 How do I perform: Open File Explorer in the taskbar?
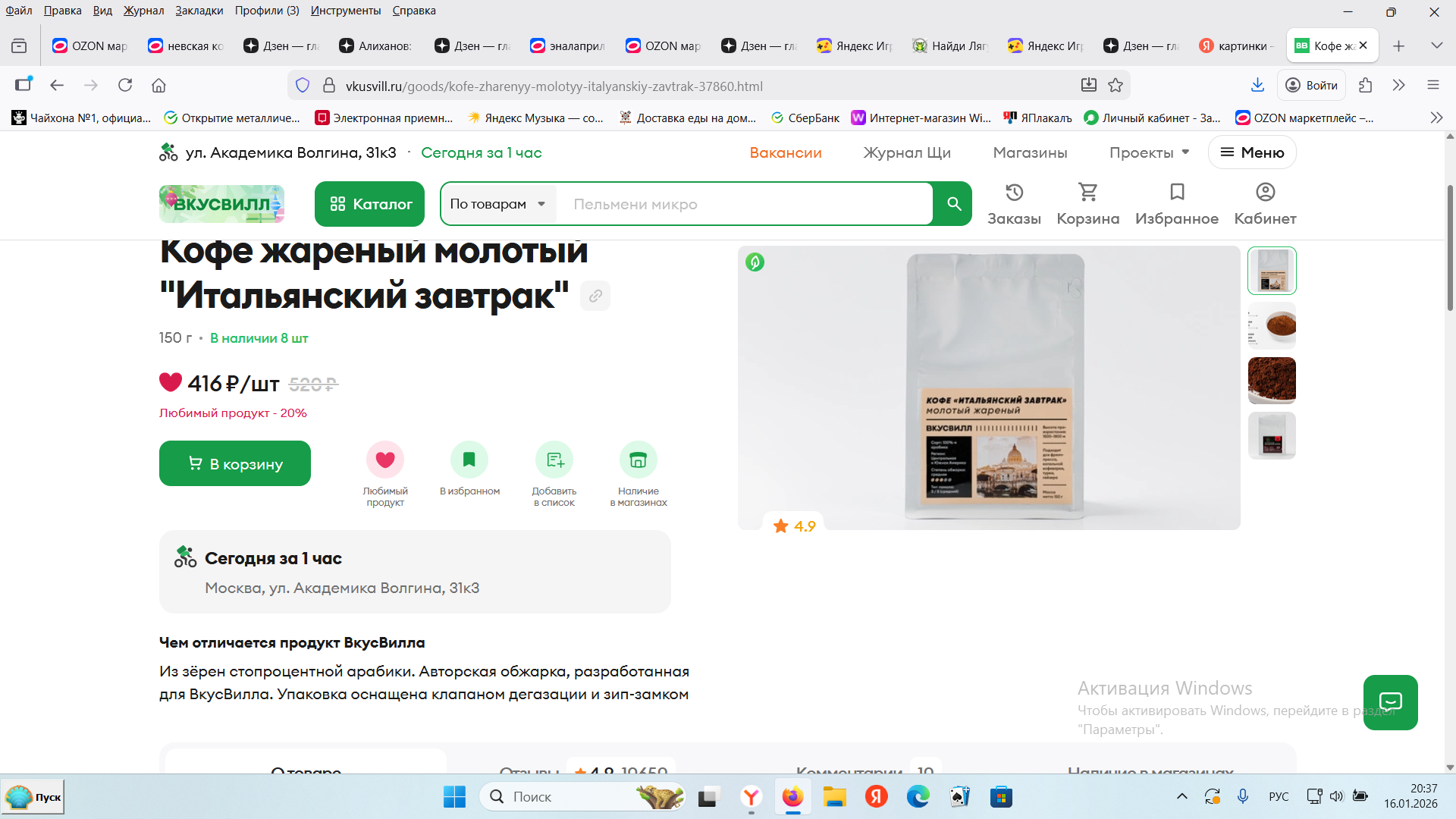834,796
